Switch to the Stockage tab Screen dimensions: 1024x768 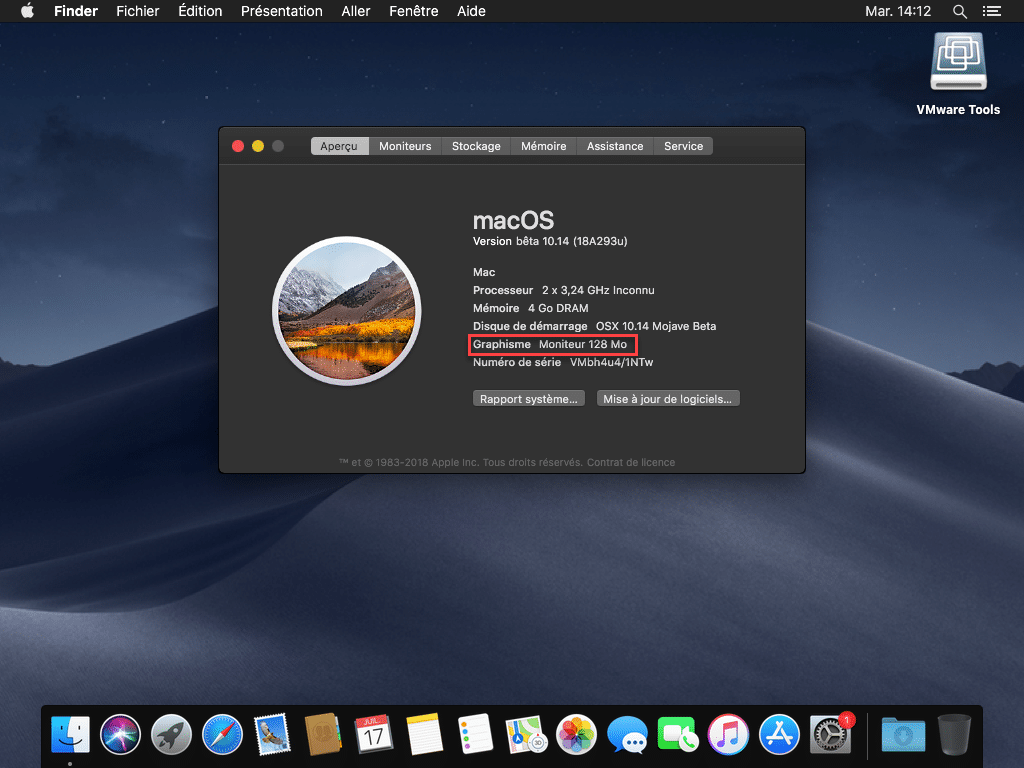pyautogui.click(x=476, y=146)
